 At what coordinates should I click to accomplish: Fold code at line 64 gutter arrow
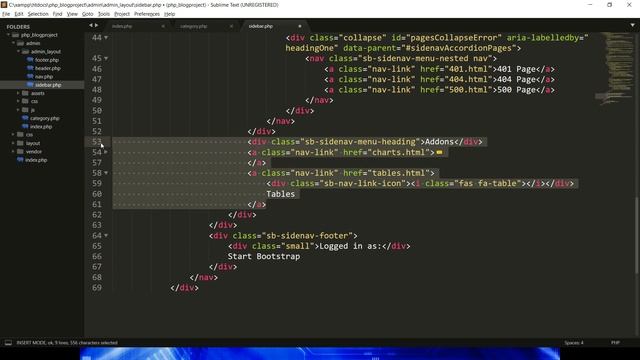point(106,236)
